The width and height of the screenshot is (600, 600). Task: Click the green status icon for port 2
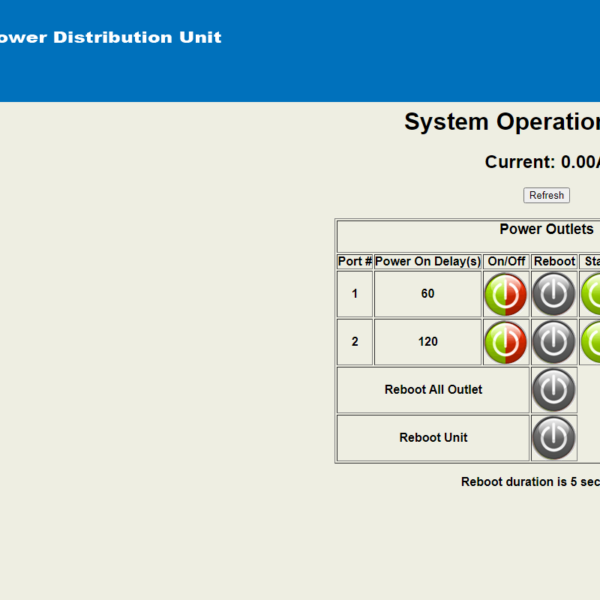(590, 342)
